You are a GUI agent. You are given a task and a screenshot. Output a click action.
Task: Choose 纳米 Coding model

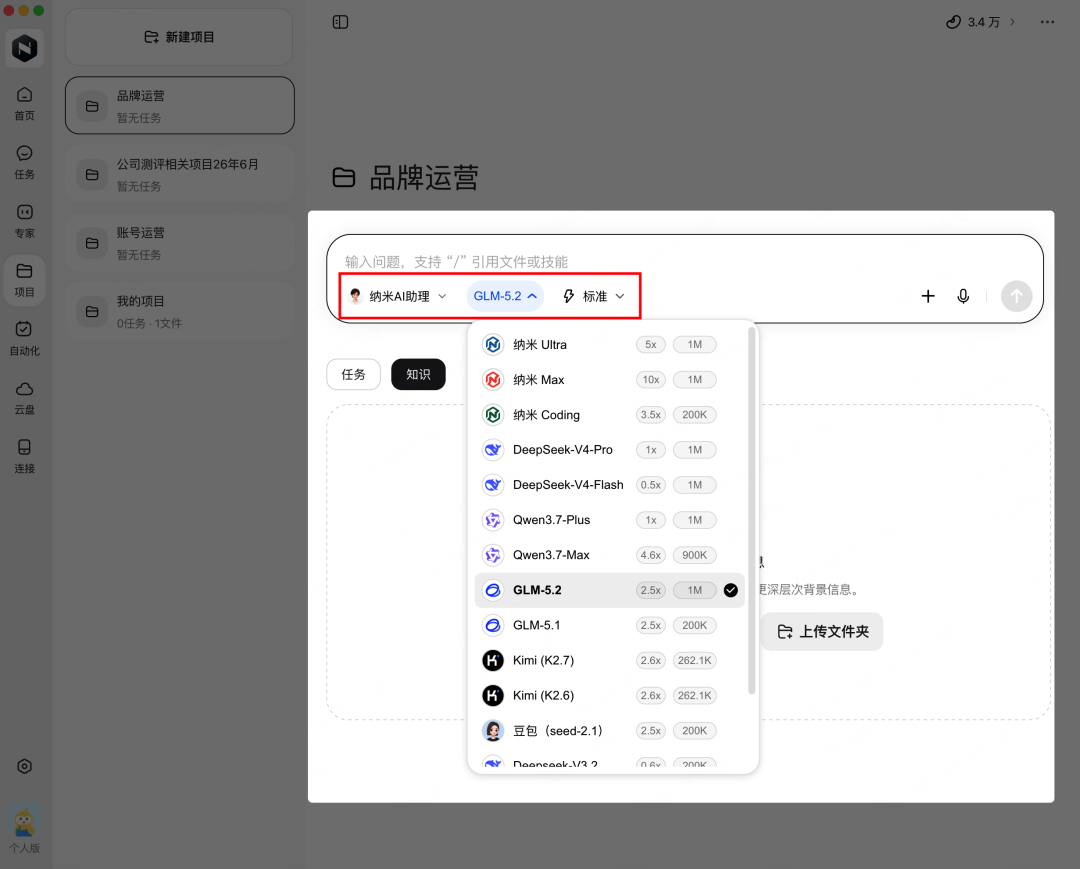[609, 415]
